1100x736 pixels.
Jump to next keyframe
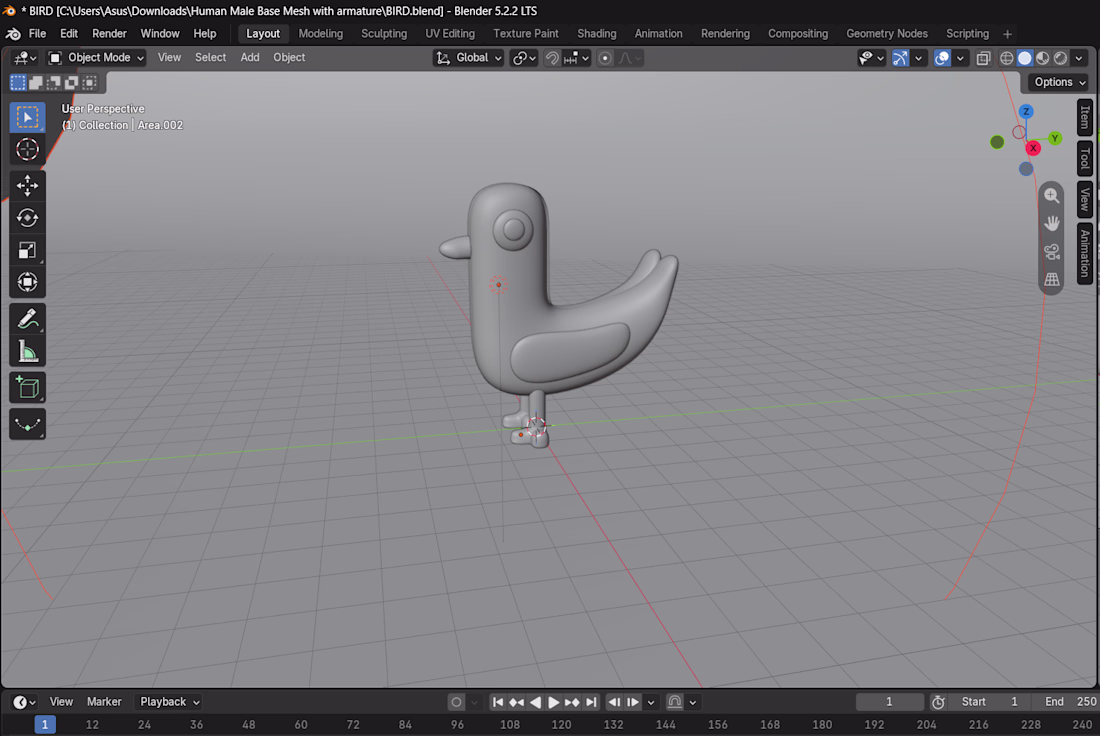[x=572, y=702]
